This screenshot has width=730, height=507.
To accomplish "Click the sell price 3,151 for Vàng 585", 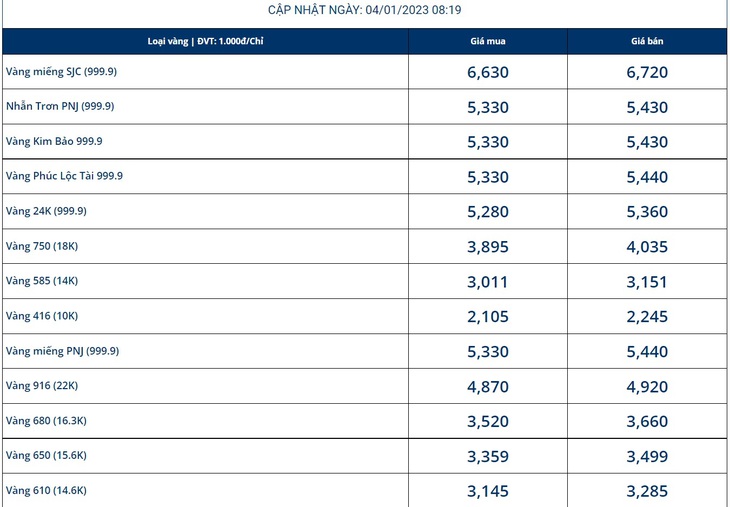I will [x=647, y=282].
